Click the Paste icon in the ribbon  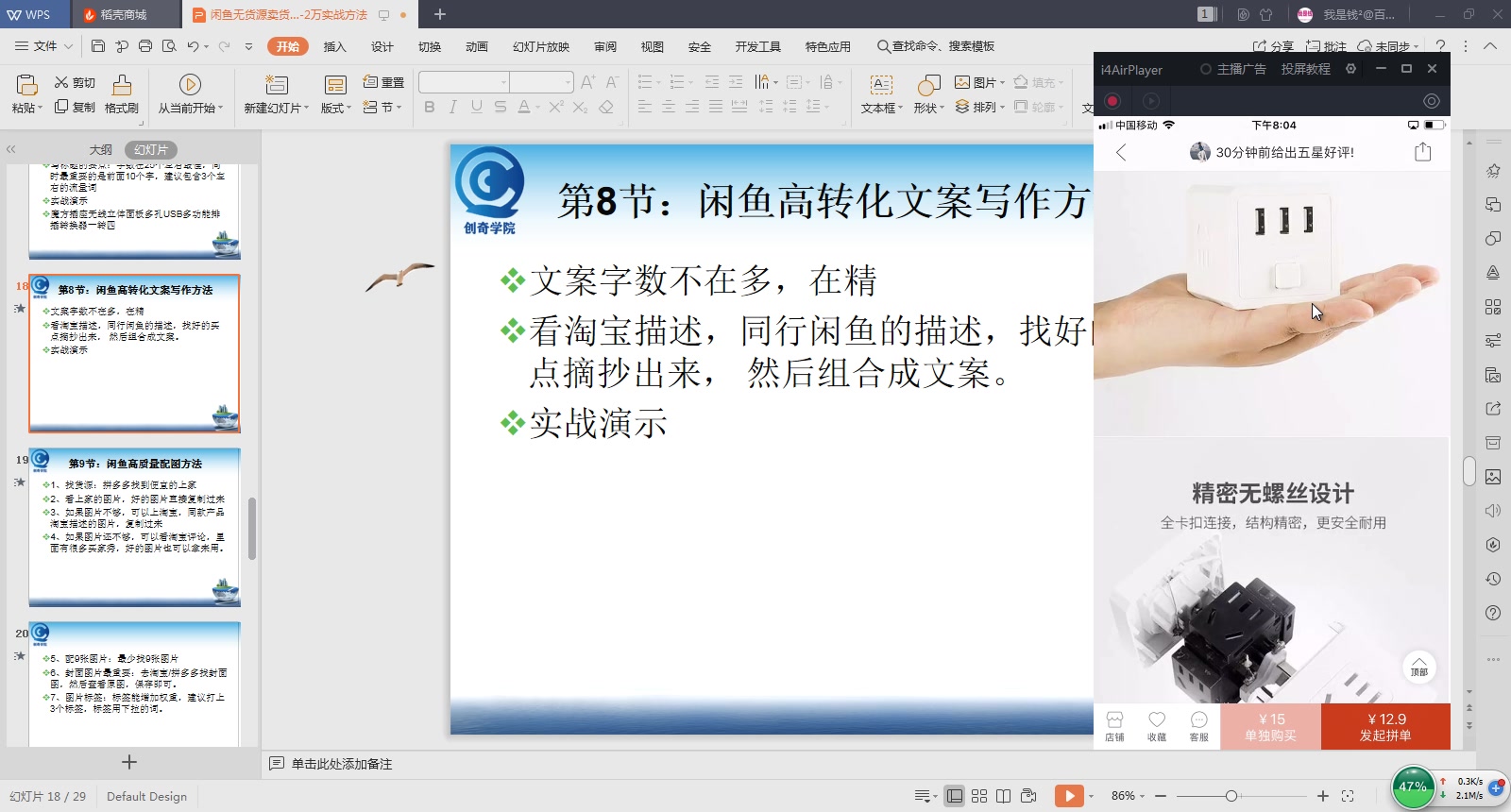(26, 85)
